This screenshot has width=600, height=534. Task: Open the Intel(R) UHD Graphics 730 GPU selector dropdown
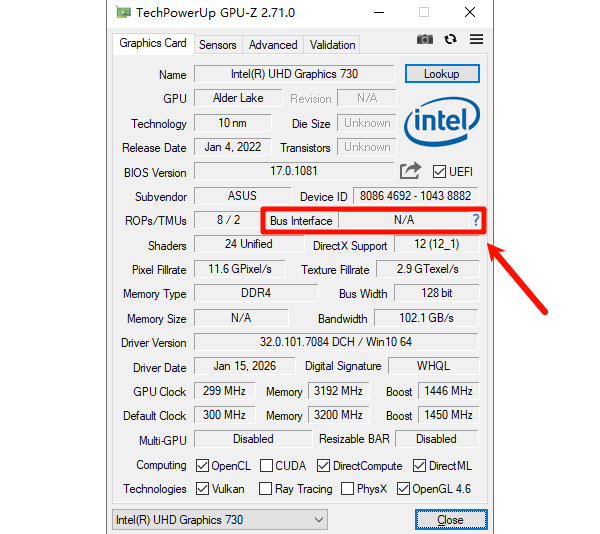coord(220,520)
